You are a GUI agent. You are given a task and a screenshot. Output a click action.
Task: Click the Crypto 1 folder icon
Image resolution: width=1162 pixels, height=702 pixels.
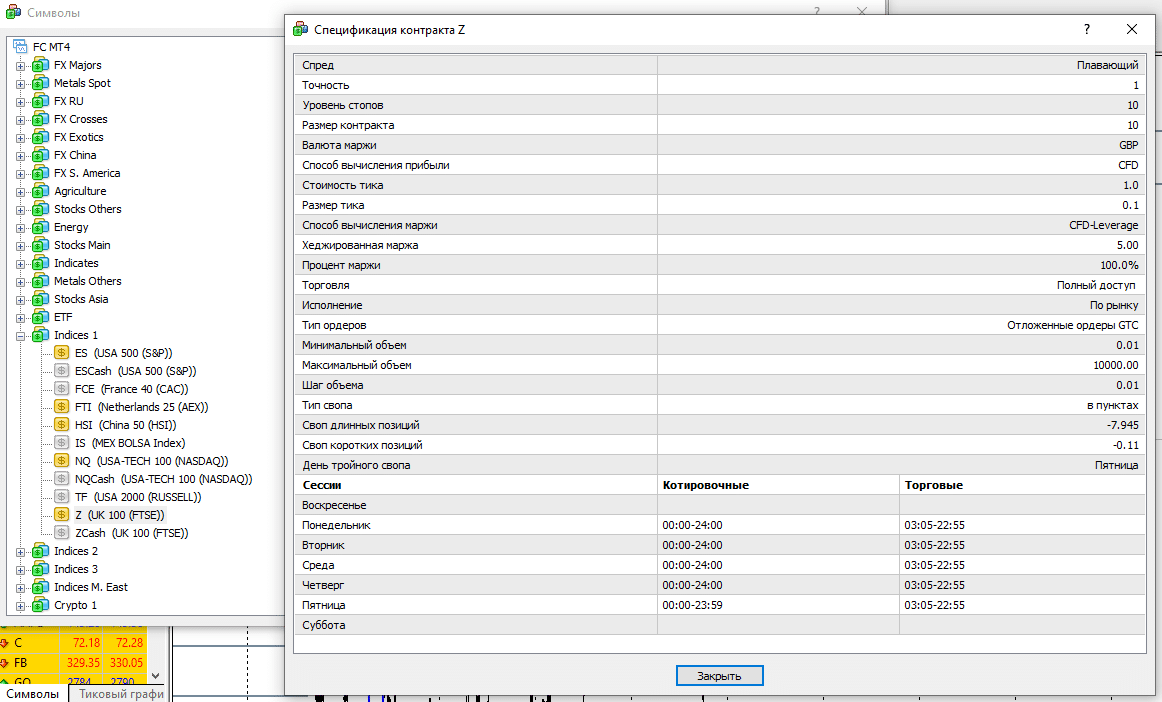click(x=40, y=605)
